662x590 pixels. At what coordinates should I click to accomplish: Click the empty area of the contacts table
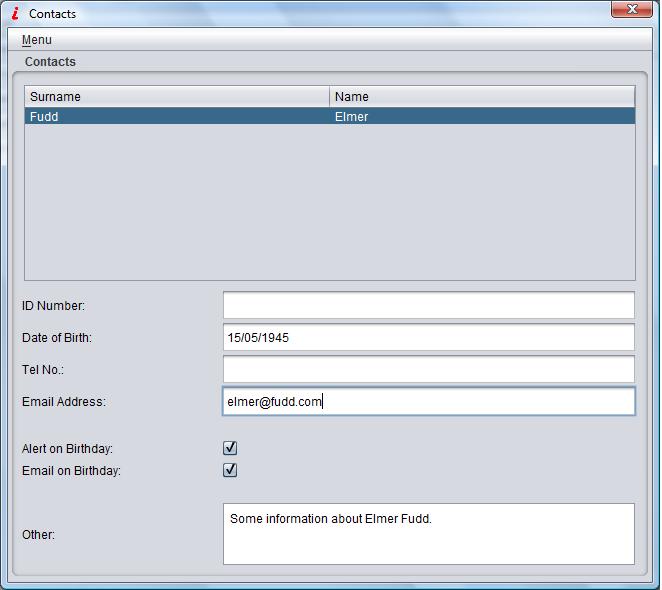point(329,202)
